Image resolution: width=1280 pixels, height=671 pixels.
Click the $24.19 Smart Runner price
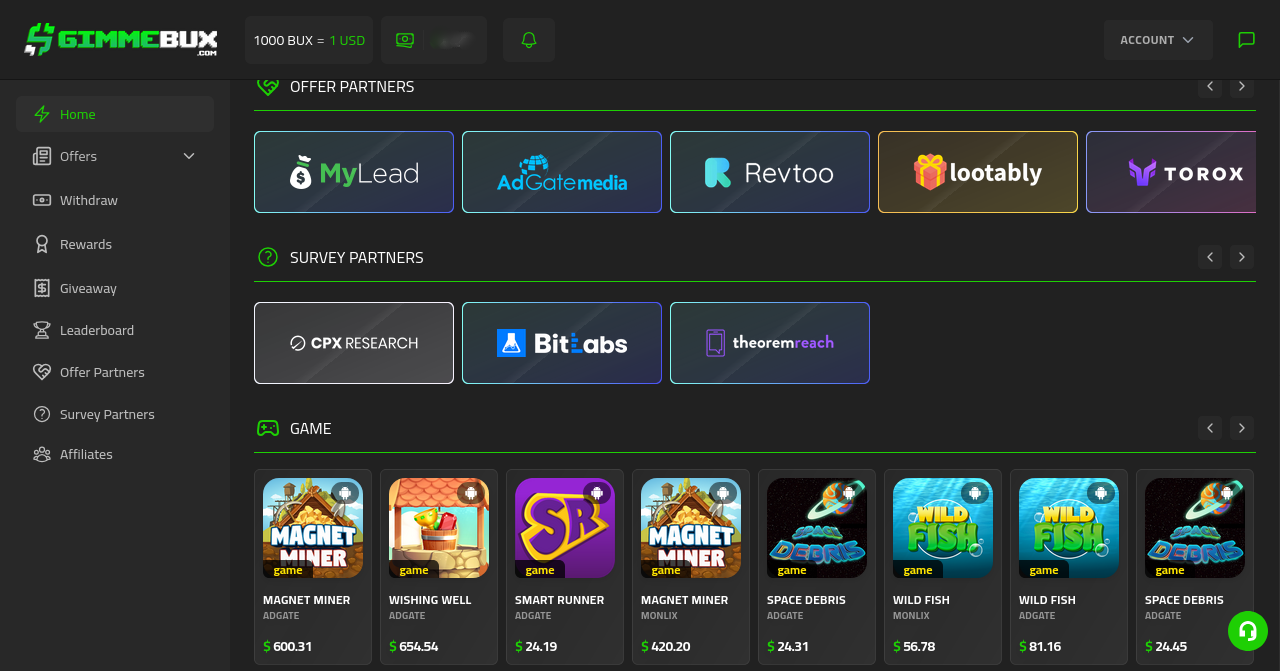536,647
